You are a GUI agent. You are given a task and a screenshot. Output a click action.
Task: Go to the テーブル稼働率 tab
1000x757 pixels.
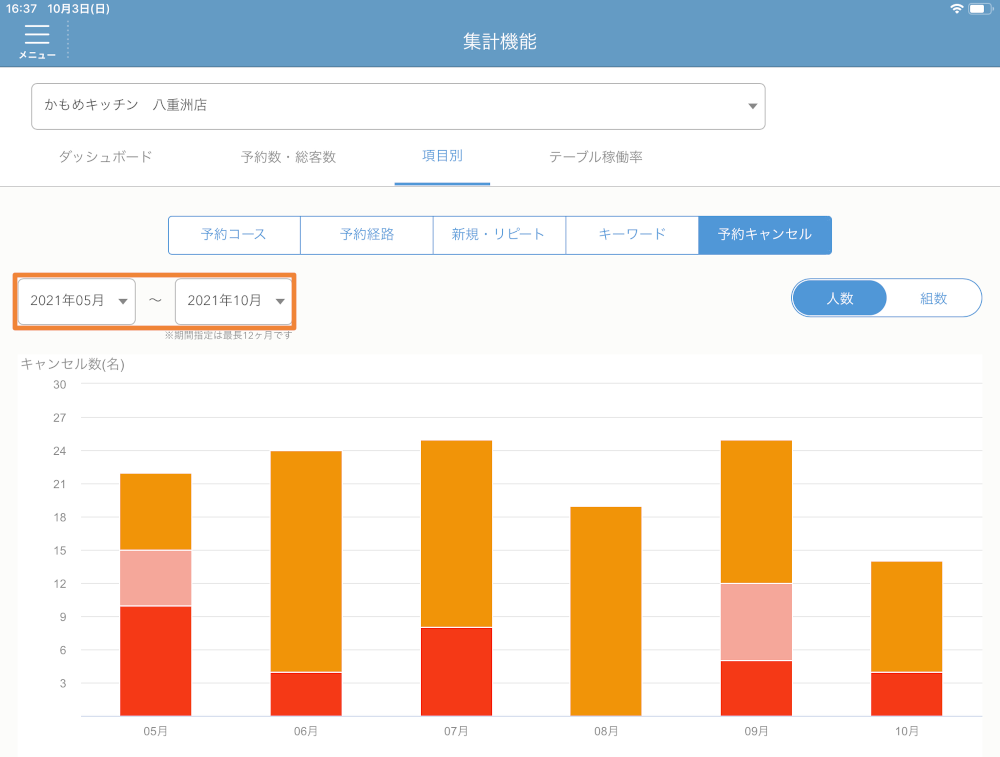[595, 157]
